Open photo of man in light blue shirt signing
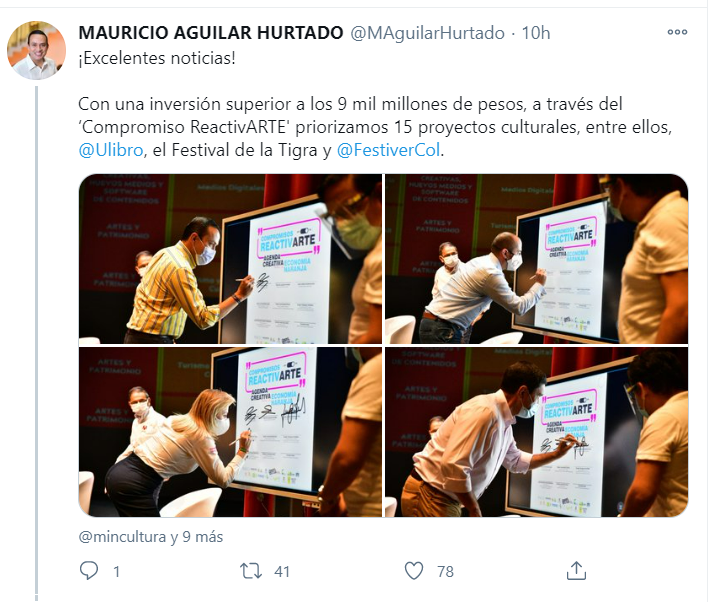Image resolution: width=726 pixels, height=602 pixels. pyautogui.click(x=536, y=259)
